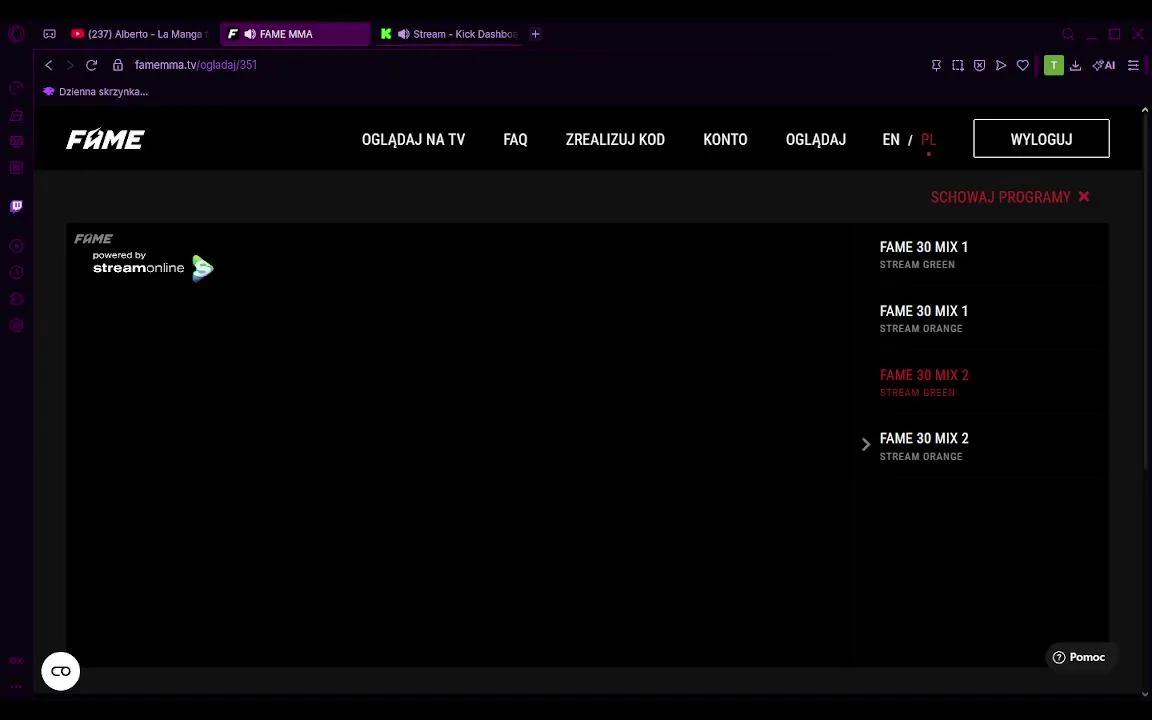Screen dimensions: 1152x720
Task: Click the Opera GX menu logo
Action: [x=16, y=34]
